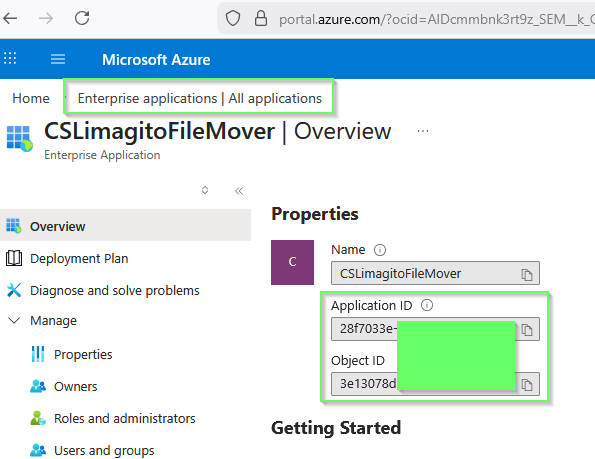Open the ellipsis more options menu

(423, 131)
